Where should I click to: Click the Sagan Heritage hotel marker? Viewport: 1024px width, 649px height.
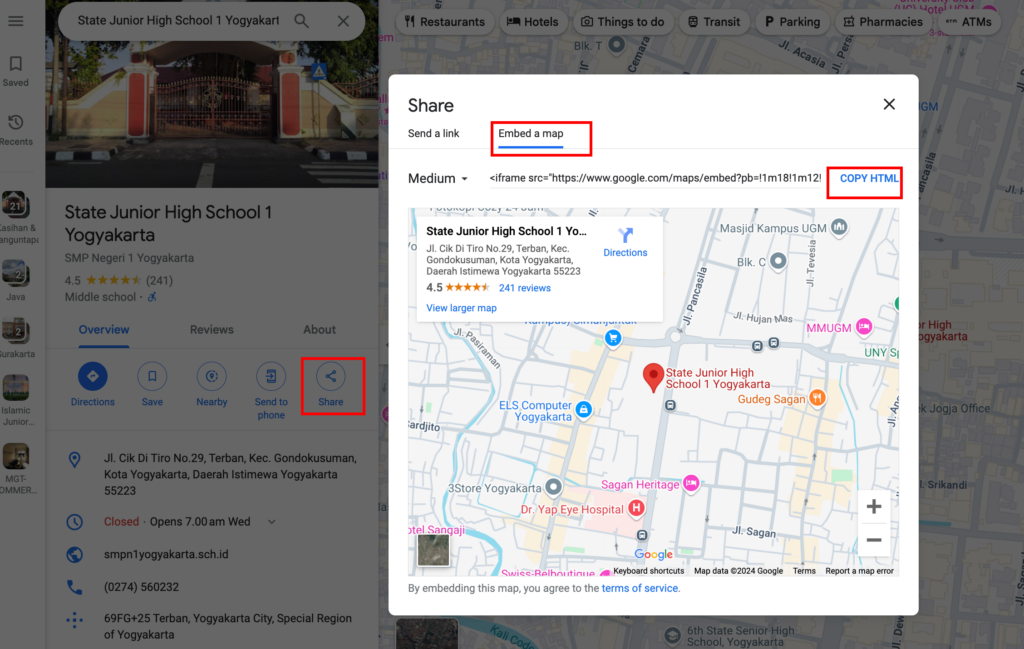click(x=691, y=483)
